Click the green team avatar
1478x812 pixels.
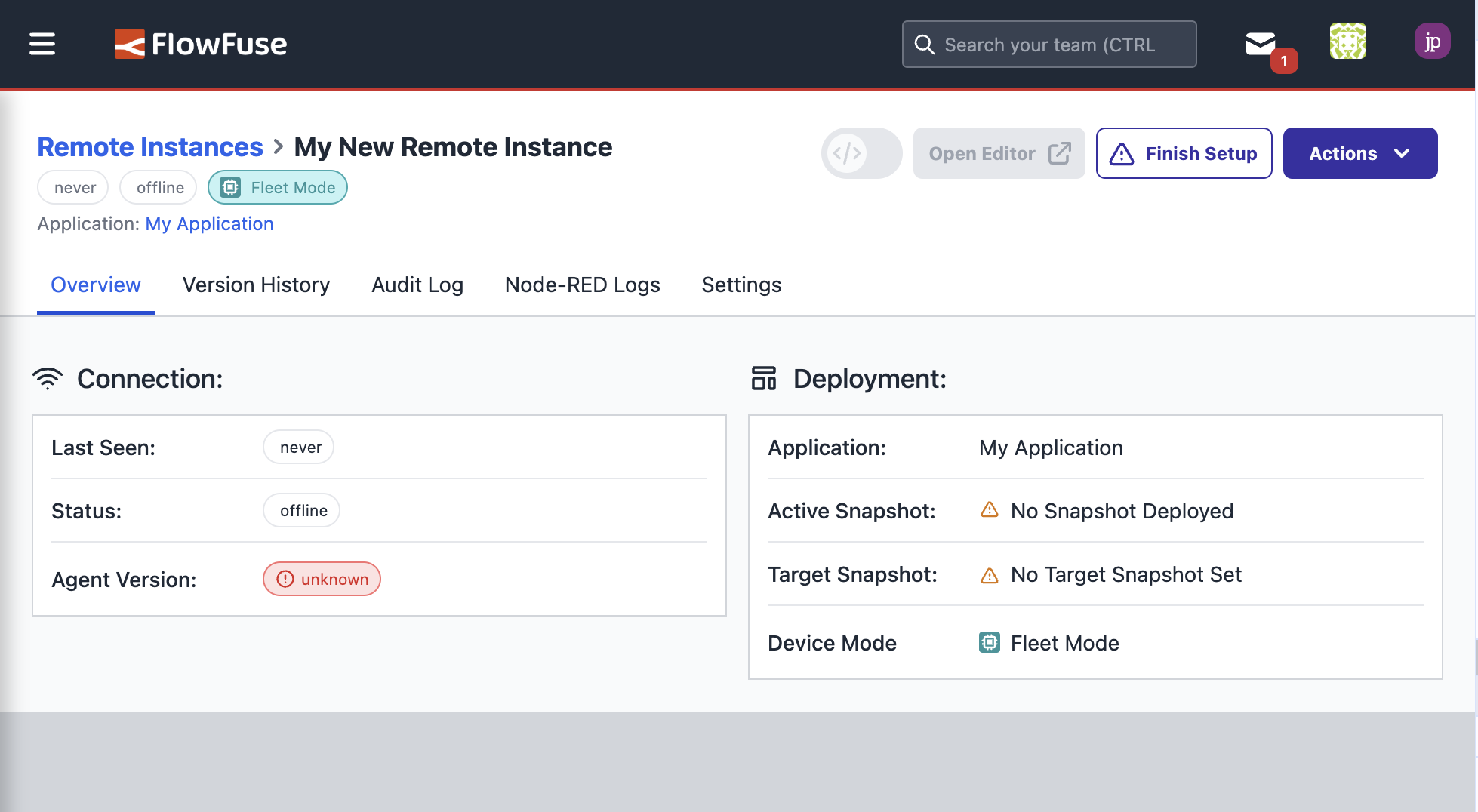tap(1347, 42)
